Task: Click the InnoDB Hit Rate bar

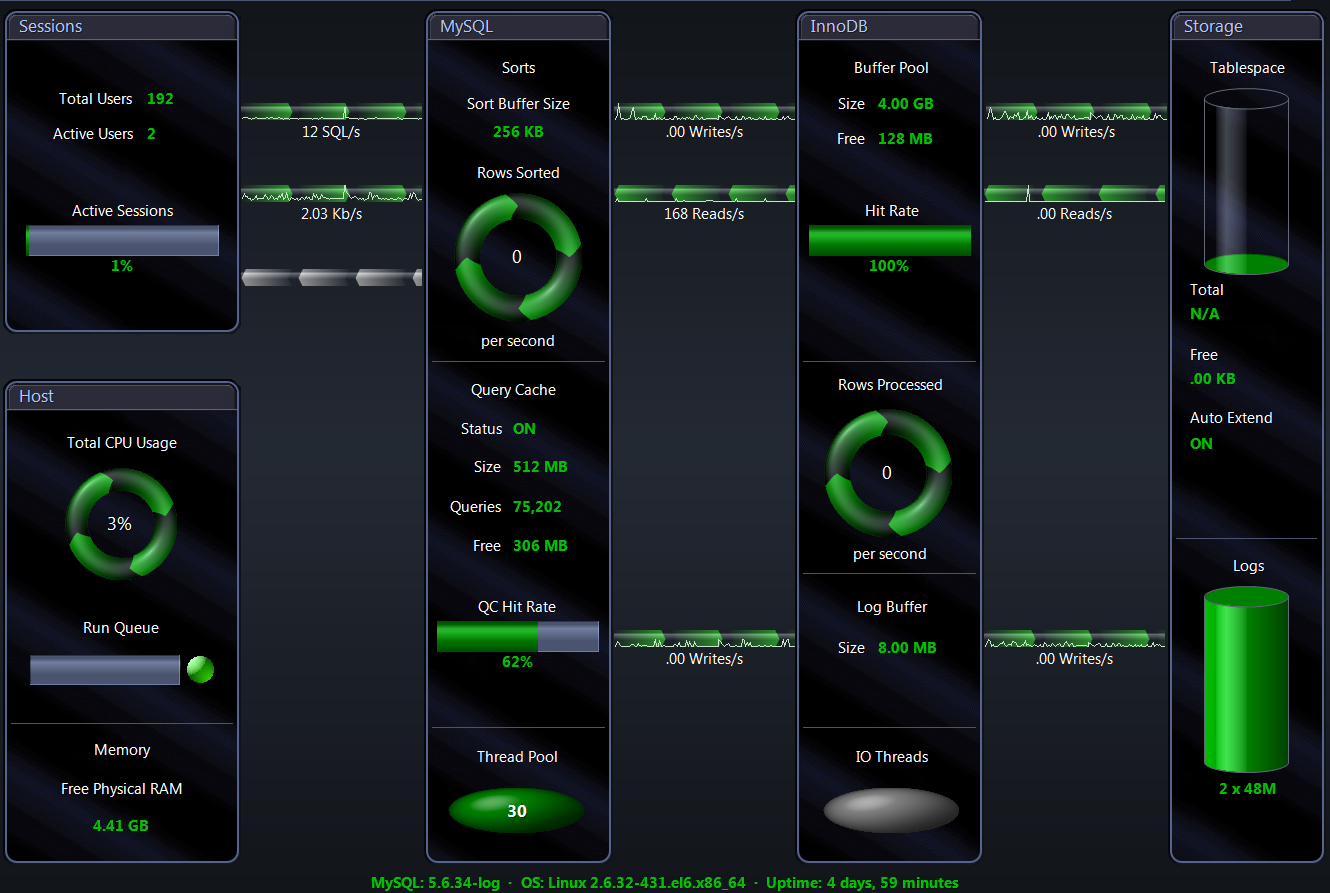Action: pos(890,240)
